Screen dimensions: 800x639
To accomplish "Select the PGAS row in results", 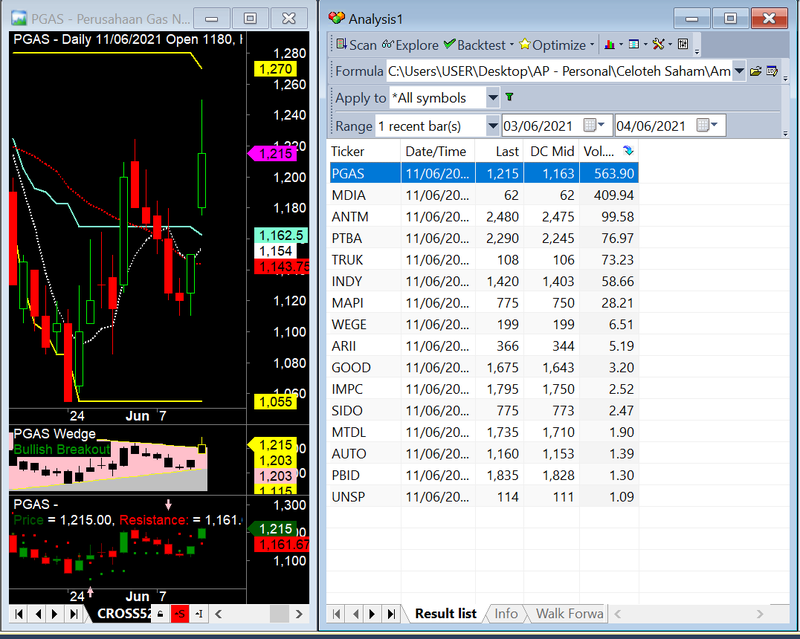I will (x=484, y=174).
